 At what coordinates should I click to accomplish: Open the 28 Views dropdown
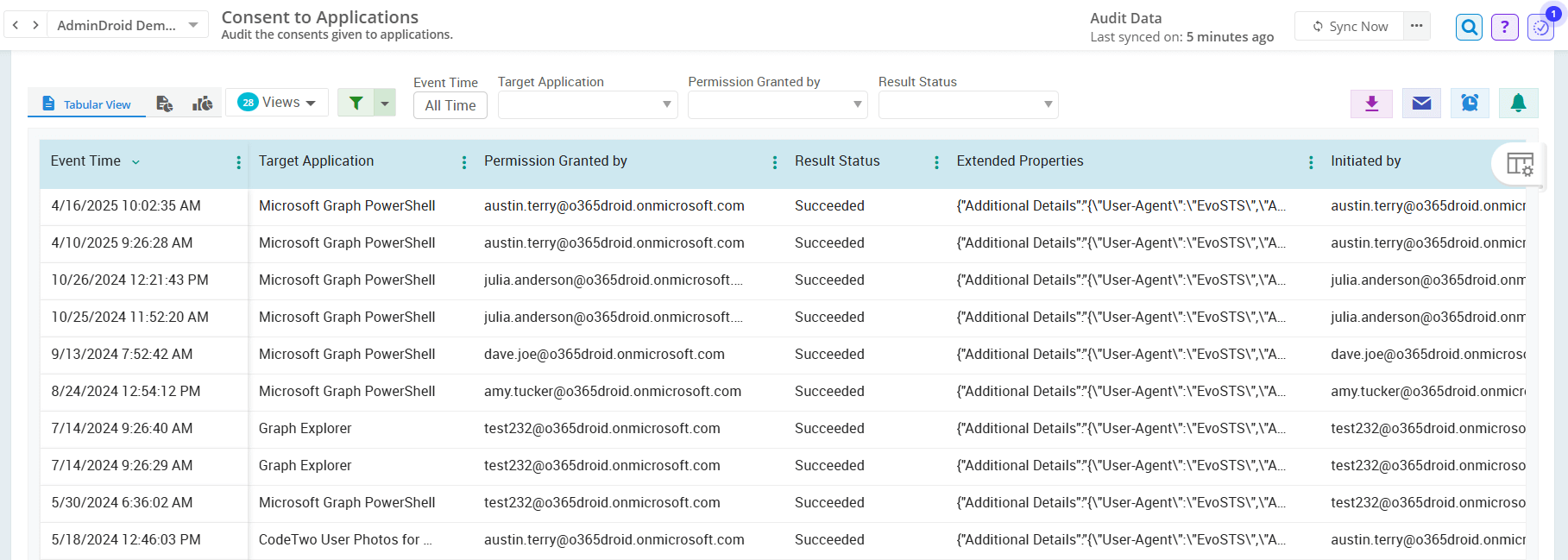277,102
